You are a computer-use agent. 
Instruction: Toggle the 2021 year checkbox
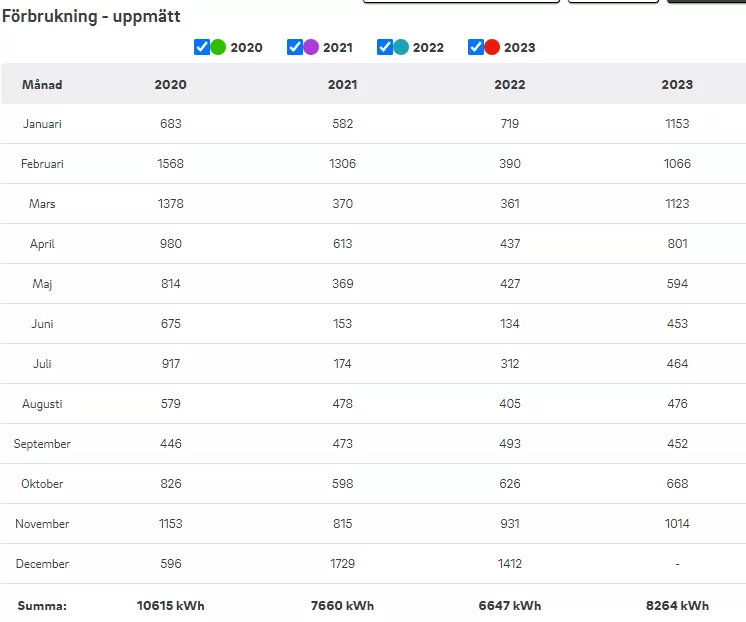(x=294, y=47)
